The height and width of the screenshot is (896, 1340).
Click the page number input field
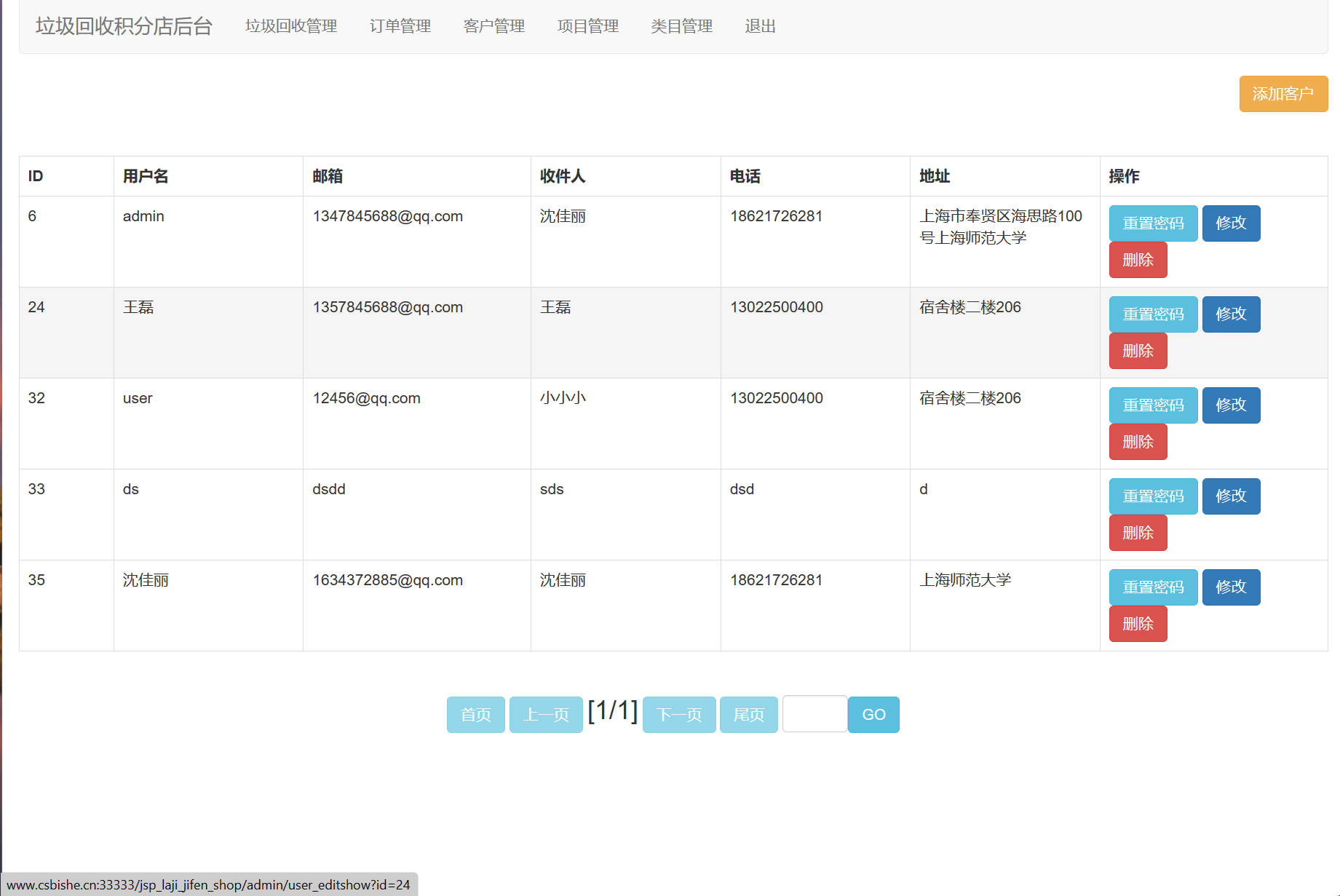tap(814, 715)
